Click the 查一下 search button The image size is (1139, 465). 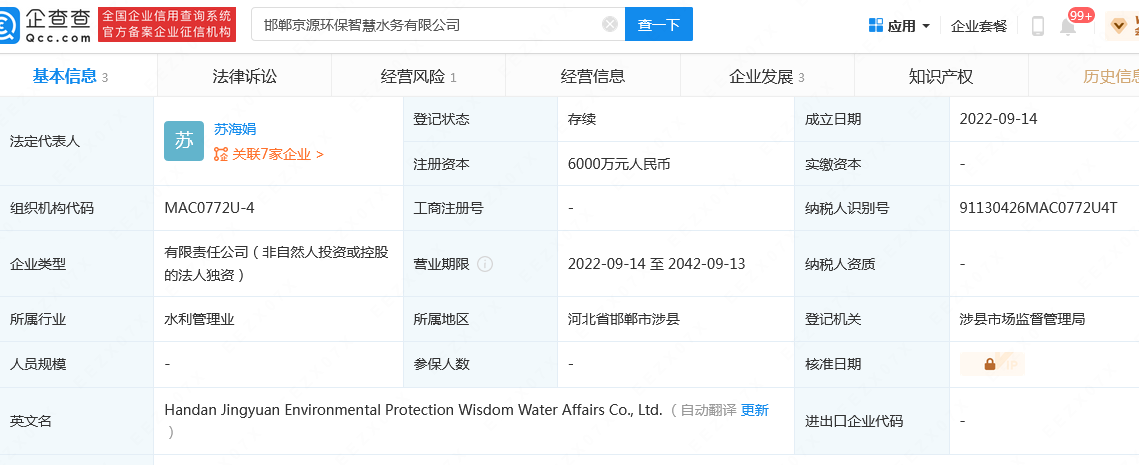(x=659, y=25)
